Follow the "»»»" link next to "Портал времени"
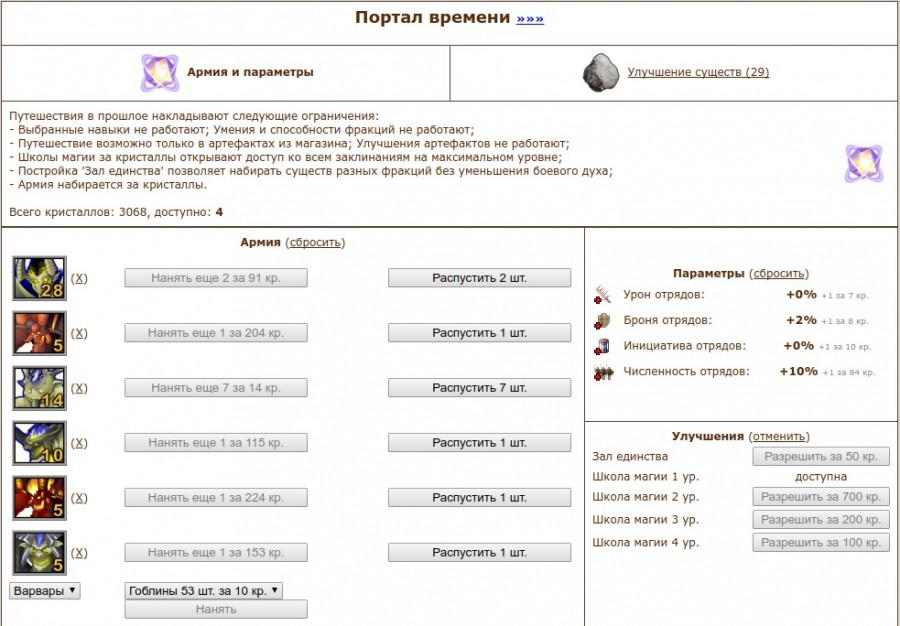The image size is (900, 626). click(x=530, y=18)
